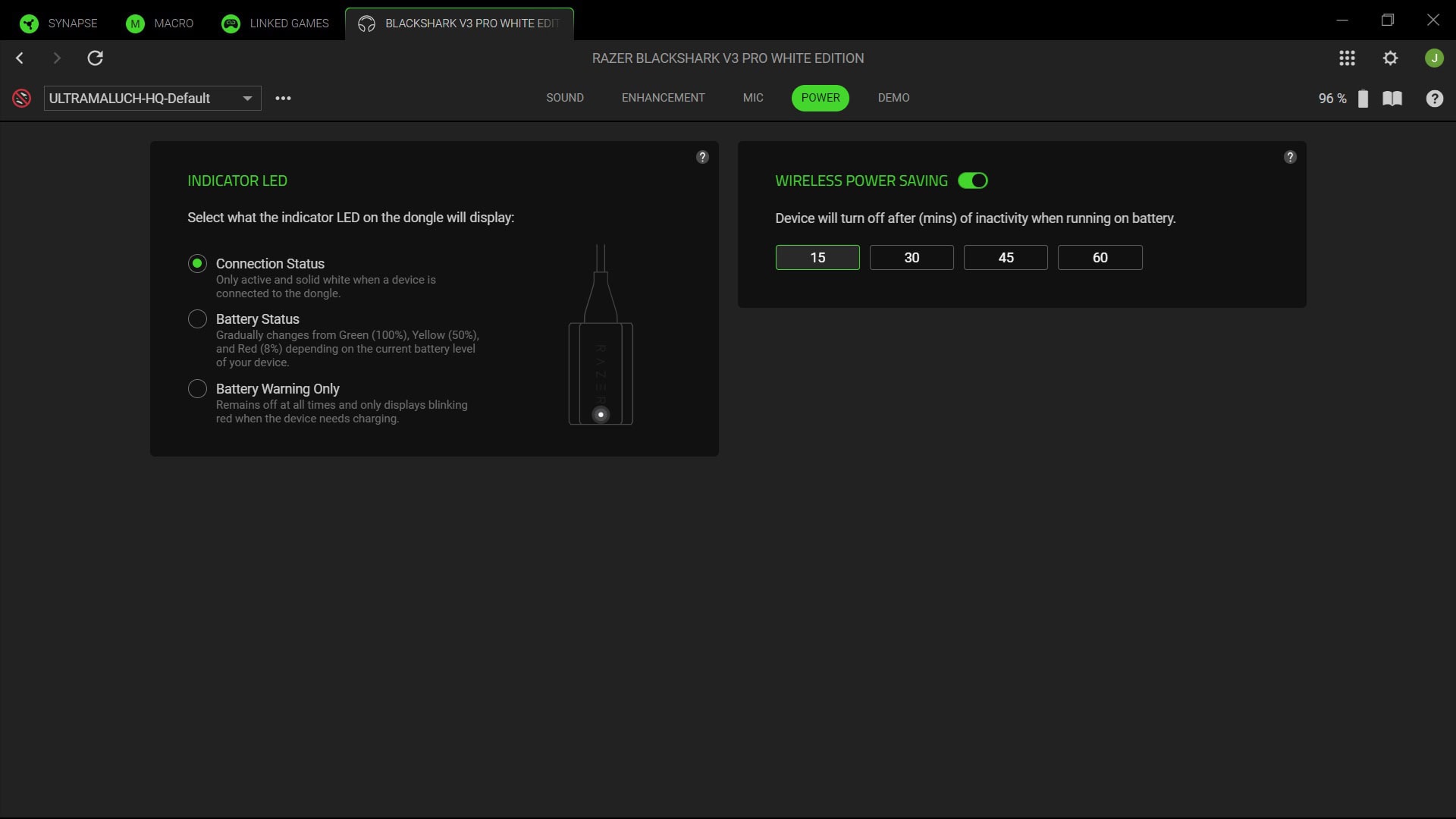
Task: Go forward with the right arrow
Action: (x=57, y=58)
